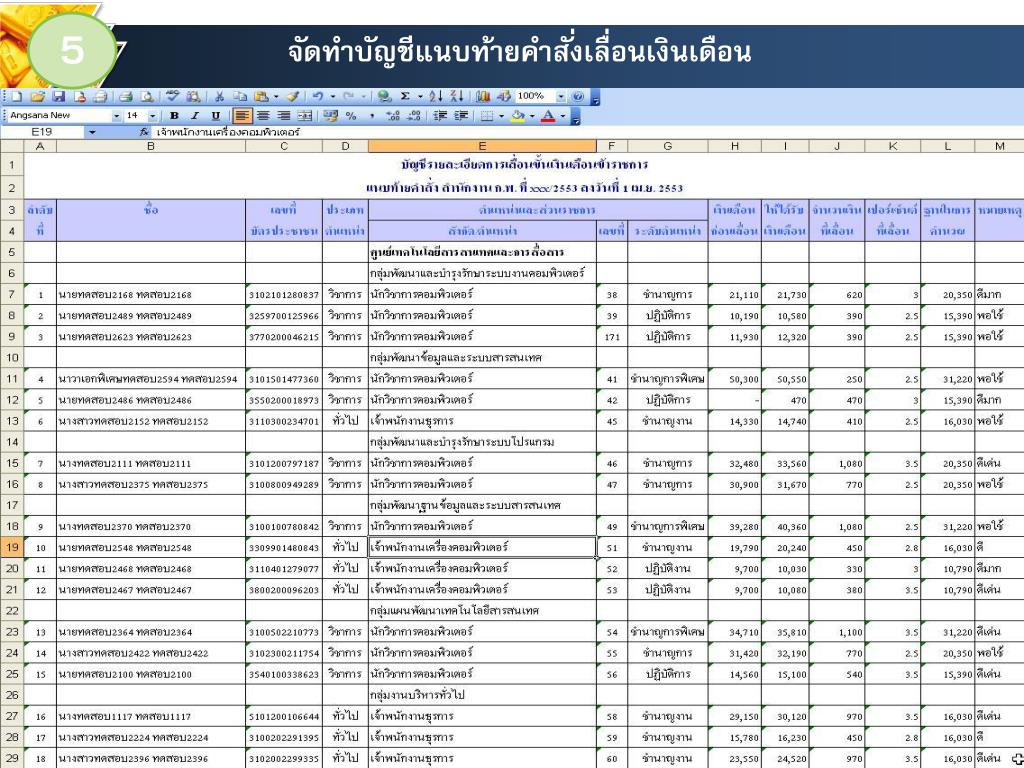Open the Research tool icon
Viewport: 1024px width, 768px height.
pos(193,97)
